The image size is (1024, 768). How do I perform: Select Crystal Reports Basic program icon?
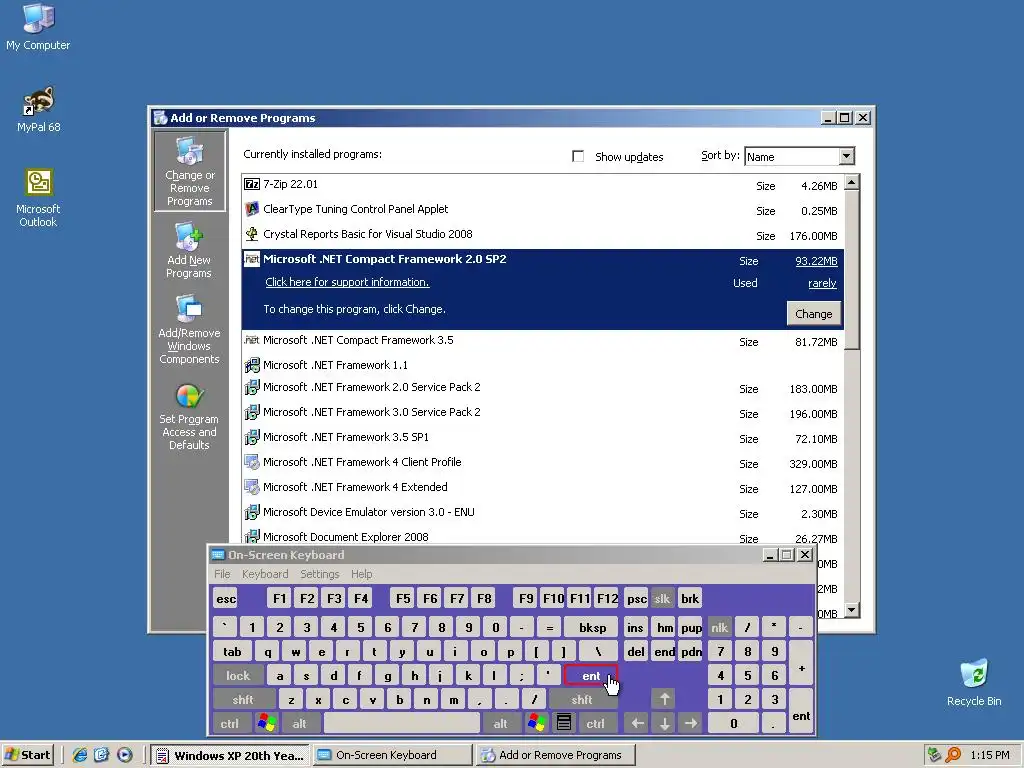[x=251, y=234]
